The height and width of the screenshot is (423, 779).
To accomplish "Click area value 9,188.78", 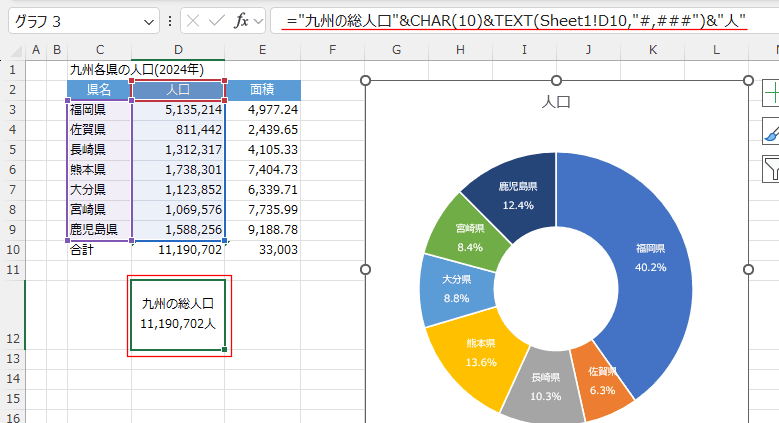I will (262, 229).
